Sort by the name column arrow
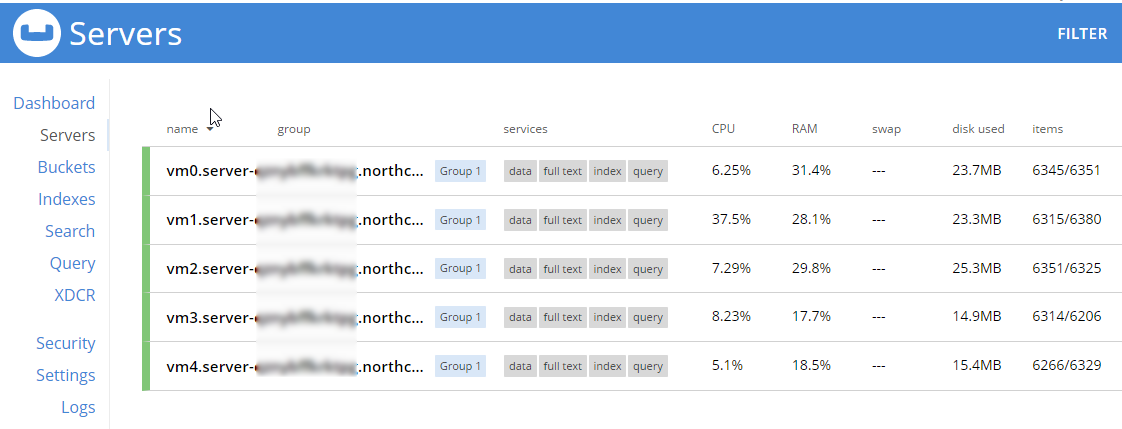This screenshot has height=429, width=1122. 210,130
